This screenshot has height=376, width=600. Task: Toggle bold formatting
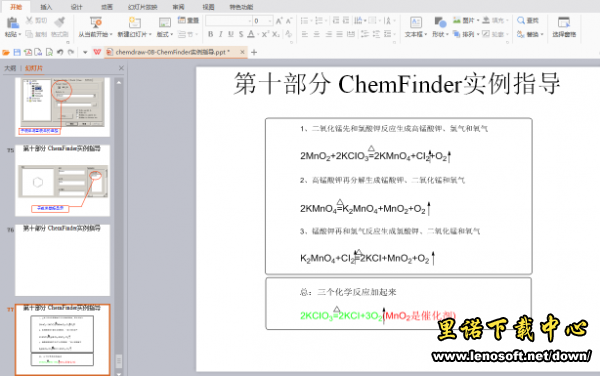pyautogui.click(x=210, y=34)
